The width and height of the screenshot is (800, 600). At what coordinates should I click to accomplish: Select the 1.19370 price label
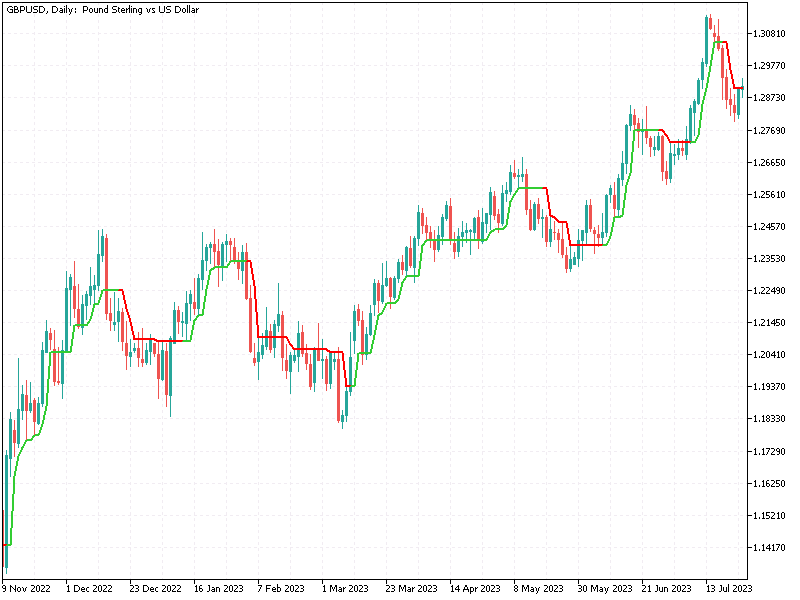pos(769,387)
